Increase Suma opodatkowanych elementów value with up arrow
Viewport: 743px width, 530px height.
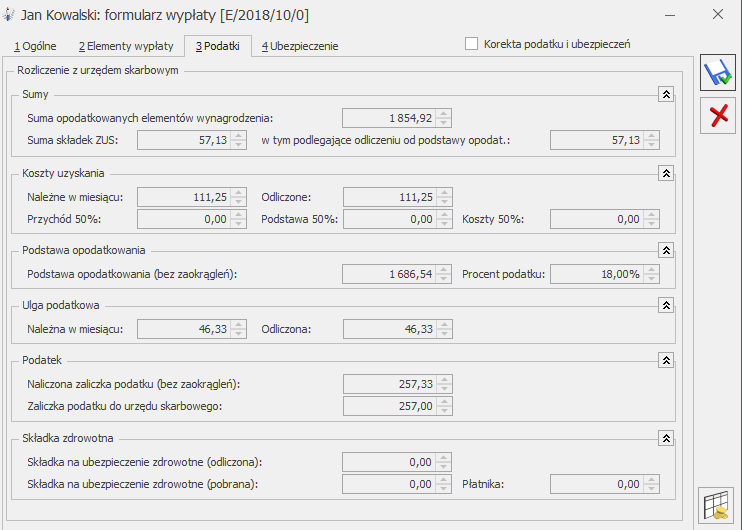pos(444,114)
